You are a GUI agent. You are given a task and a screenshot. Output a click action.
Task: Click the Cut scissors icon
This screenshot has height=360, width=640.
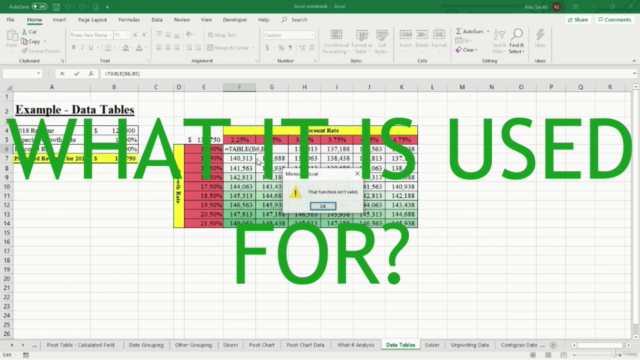pos(24,32)
